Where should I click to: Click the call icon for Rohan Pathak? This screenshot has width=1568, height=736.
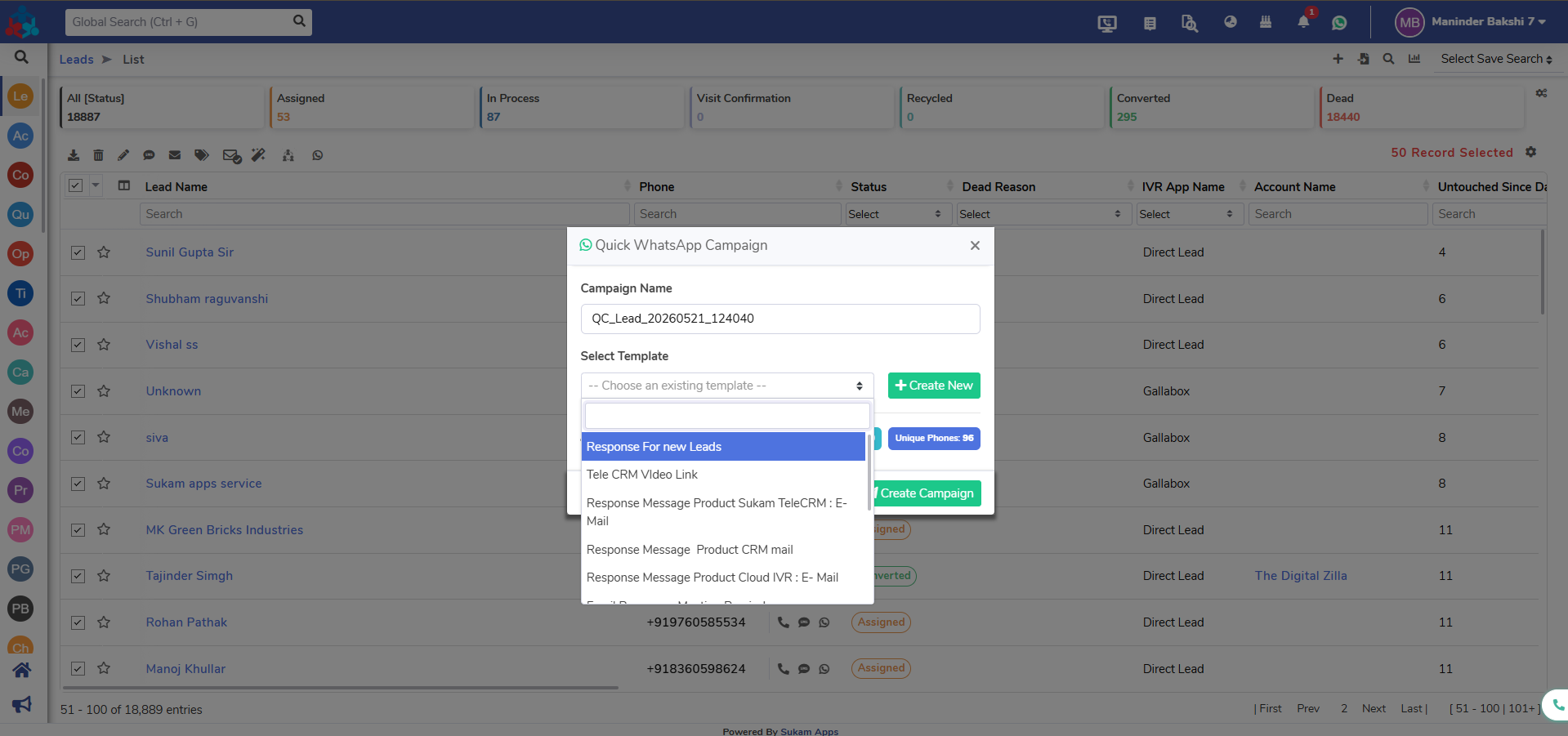(x=784, y=622)
